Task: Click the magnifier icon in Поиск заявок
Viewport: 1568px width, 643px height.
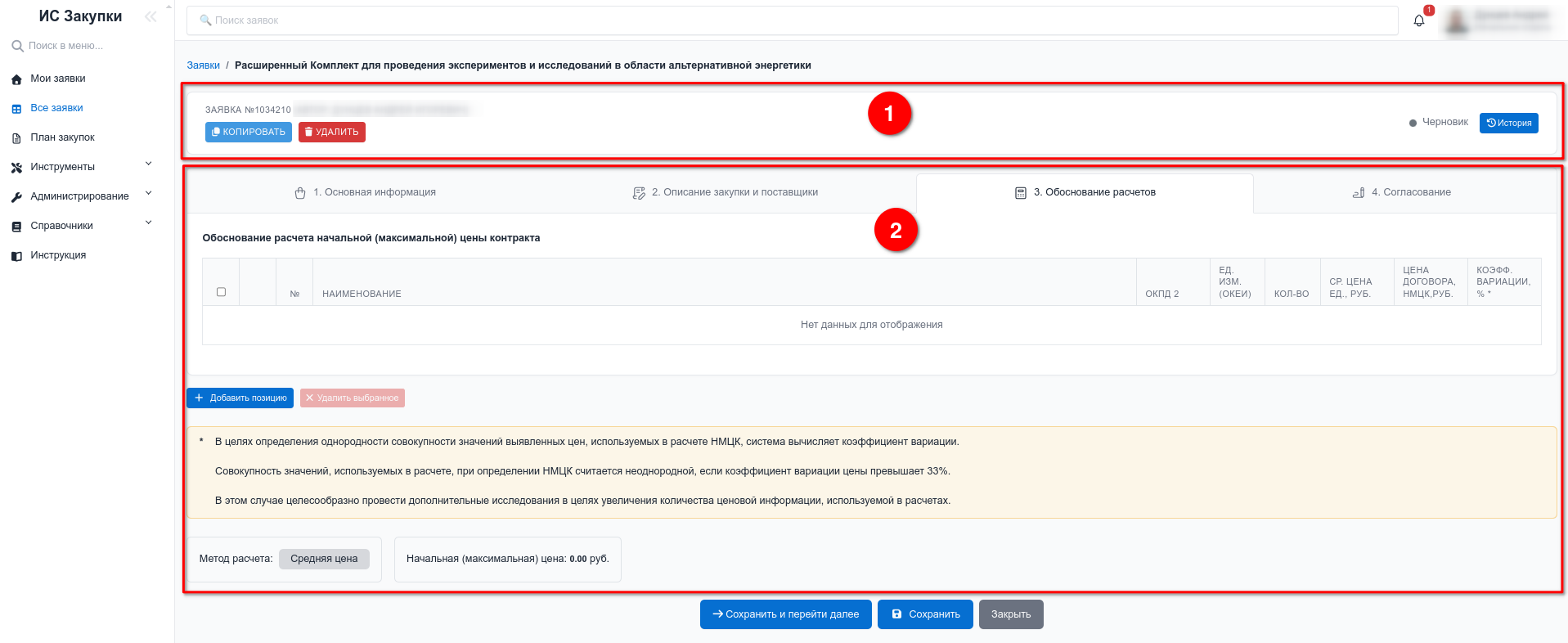Action: [205, 20]
